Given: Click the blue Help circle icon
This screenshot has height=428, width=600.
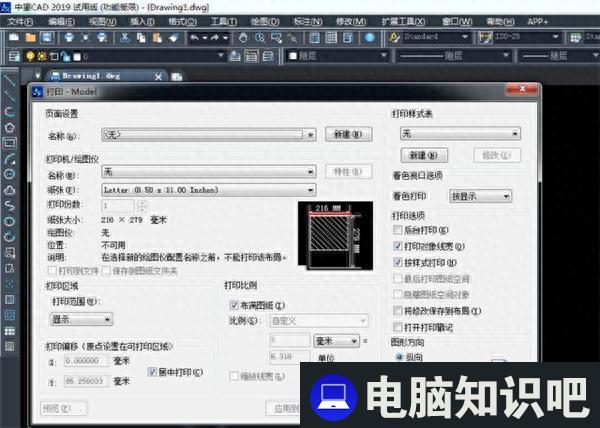Looking at the screenshot, I should pos(370,37).
